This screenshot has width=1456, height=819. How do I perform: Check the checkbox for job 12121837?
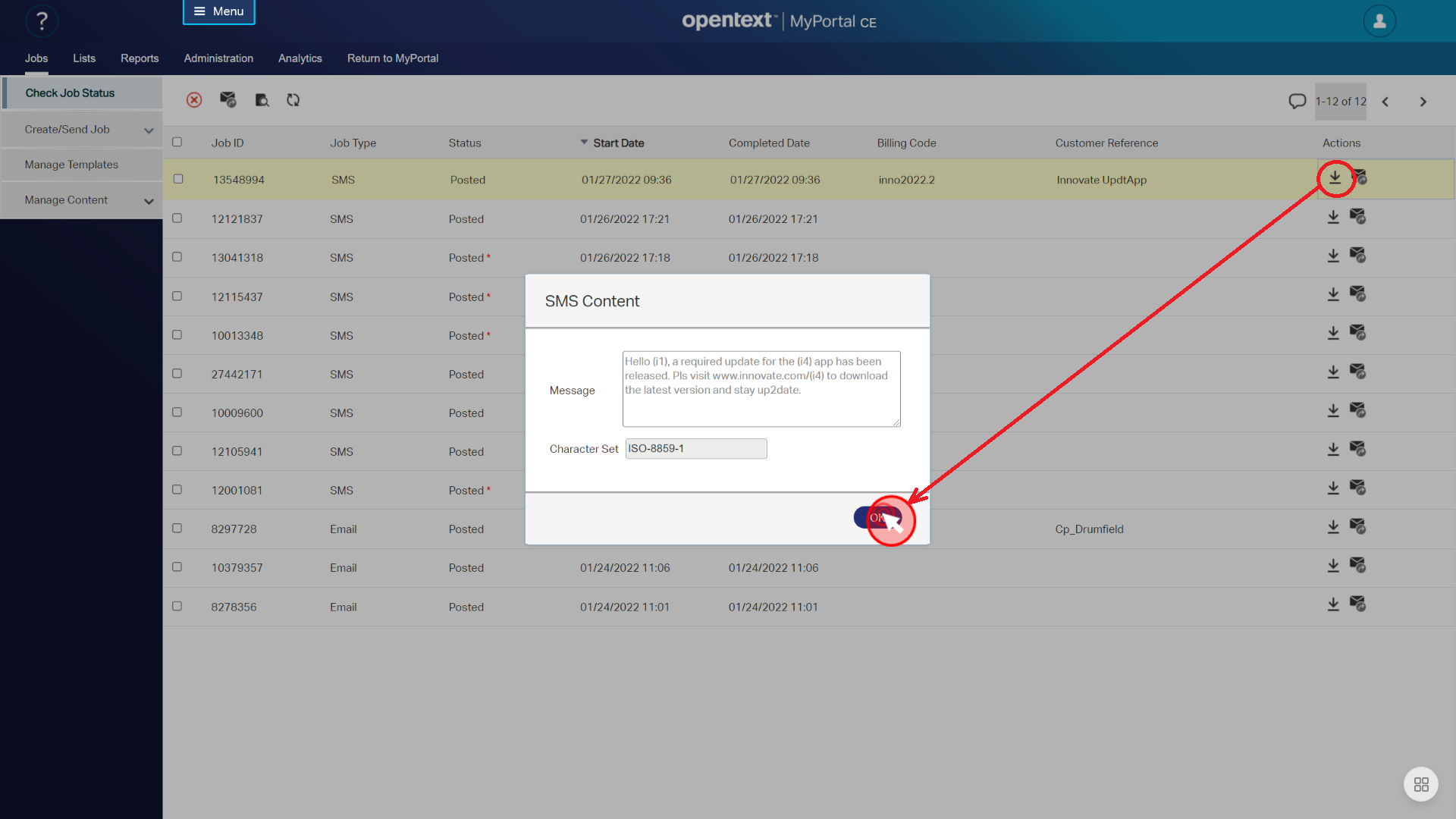click(x=177, y=218)
